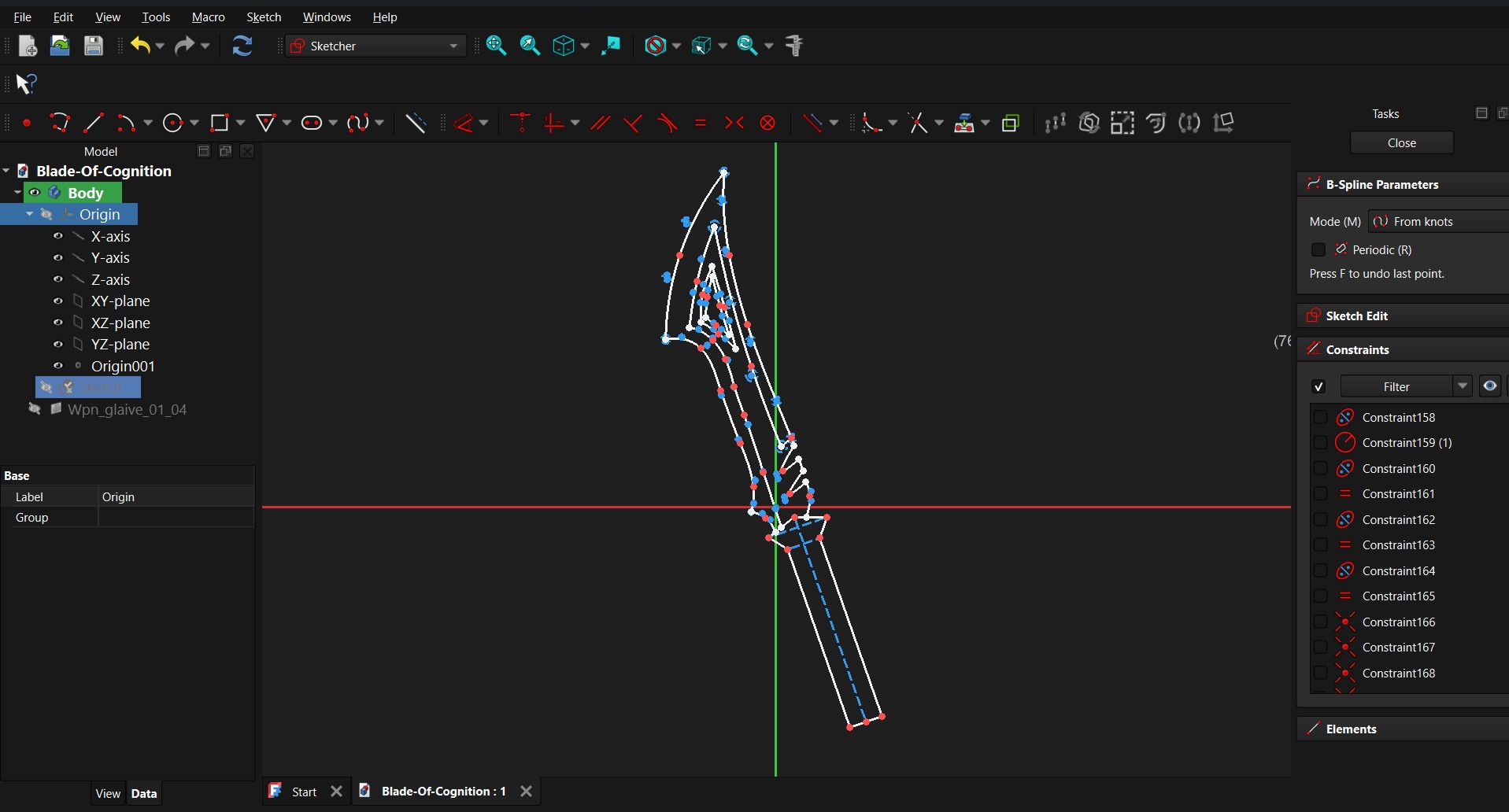Select the create point tool
Image resolution: width=1509 pixels, height=812 pixels.
27,123
